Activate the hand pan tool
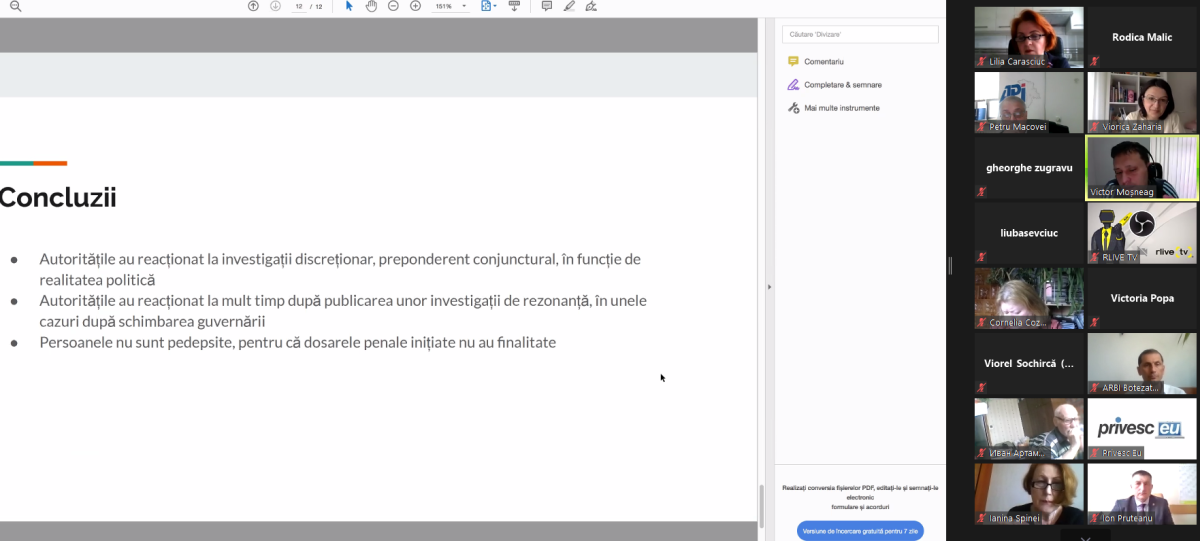1200x541 pixels. (371, 6)
